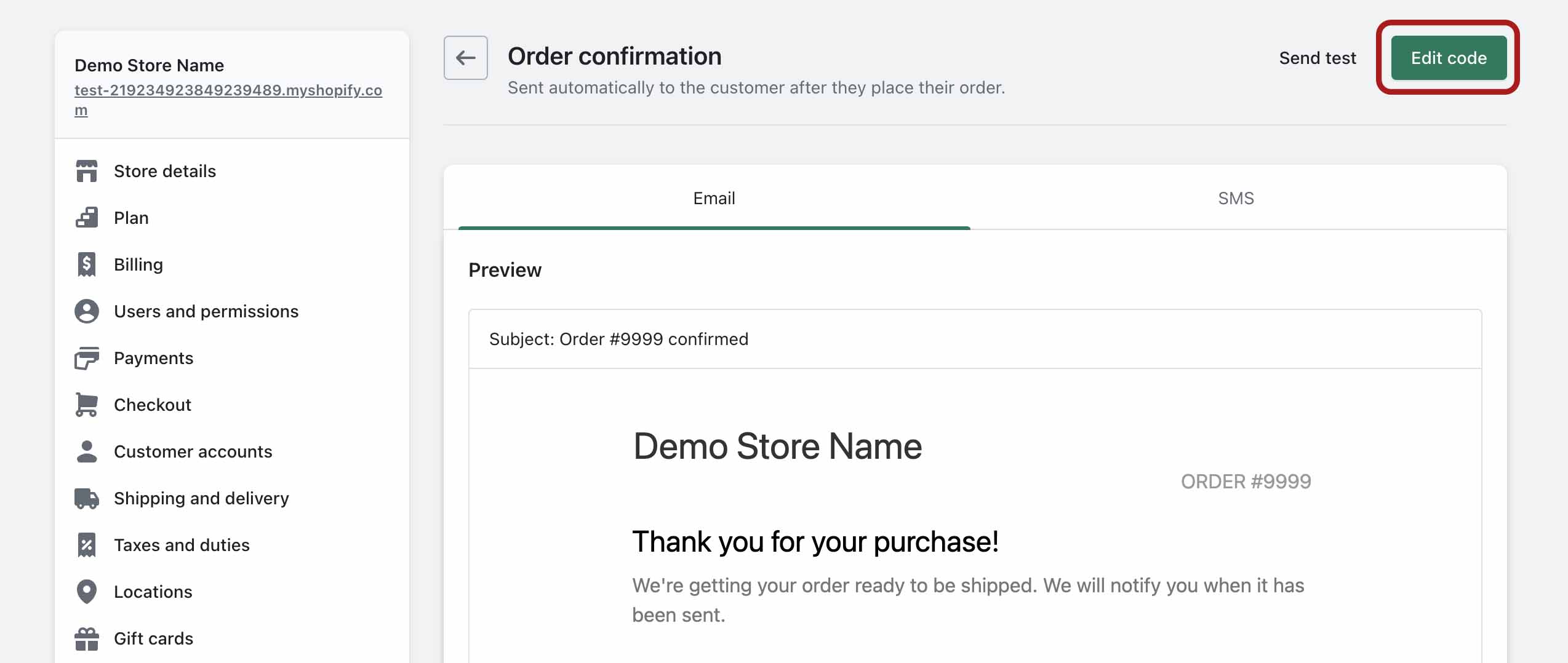Image resolution: width=1568 pixels, height=663 pixels.
Task: Click the Store details storefront icon
Action: coord(87,171)
